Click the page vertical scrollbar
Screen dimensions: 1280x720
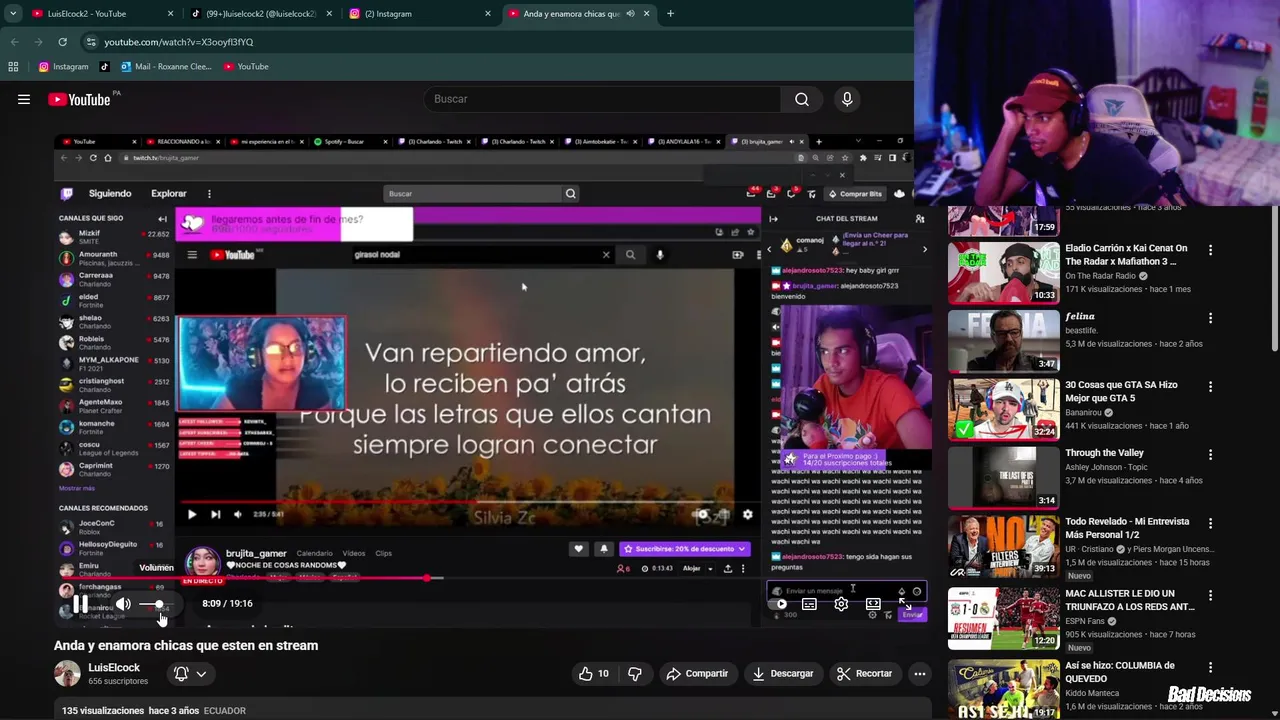(x=1275, y=280)
